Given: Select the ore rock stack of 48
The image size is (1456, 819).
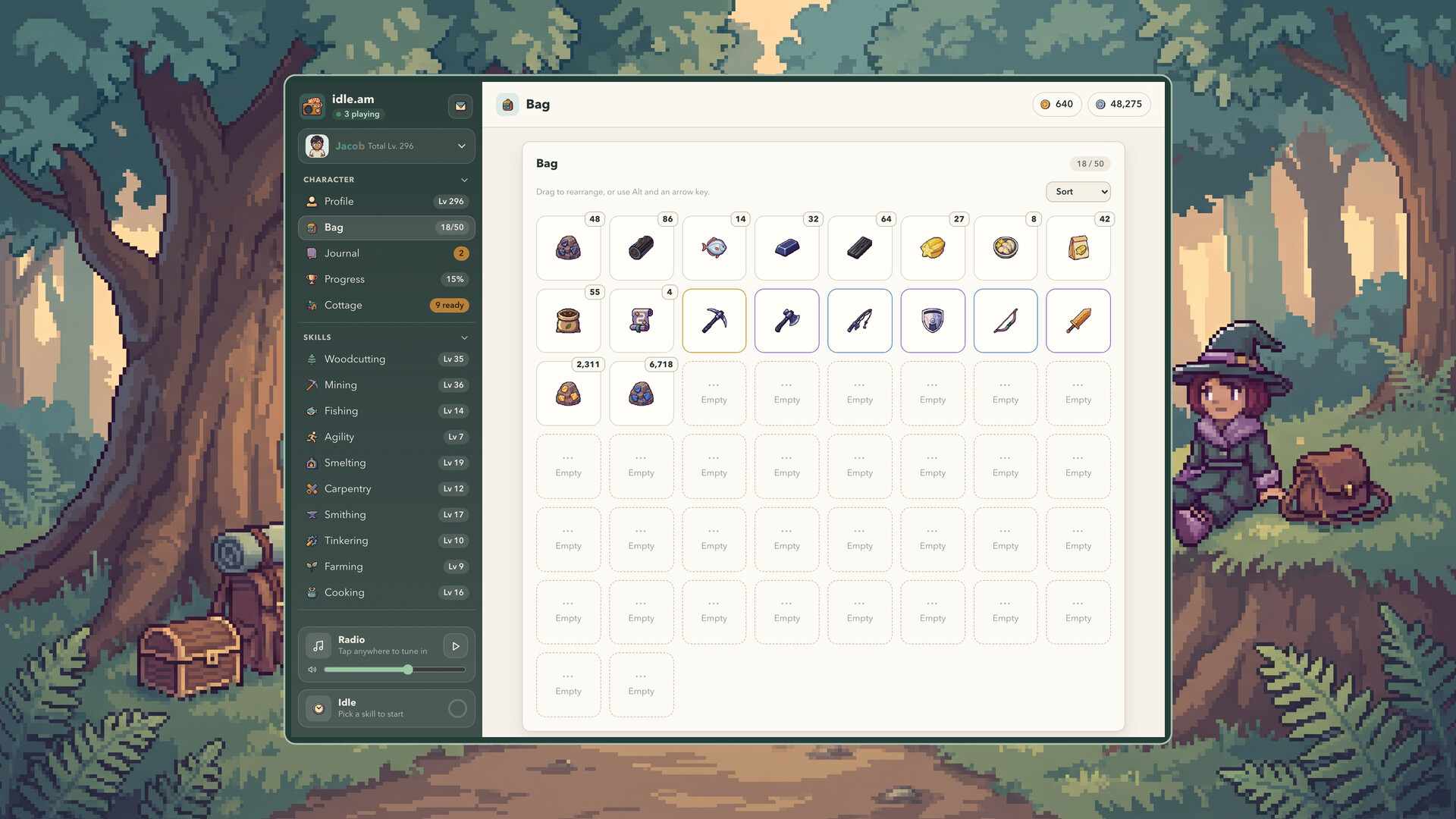Looking at the screenshot, I should pos(568,248).
